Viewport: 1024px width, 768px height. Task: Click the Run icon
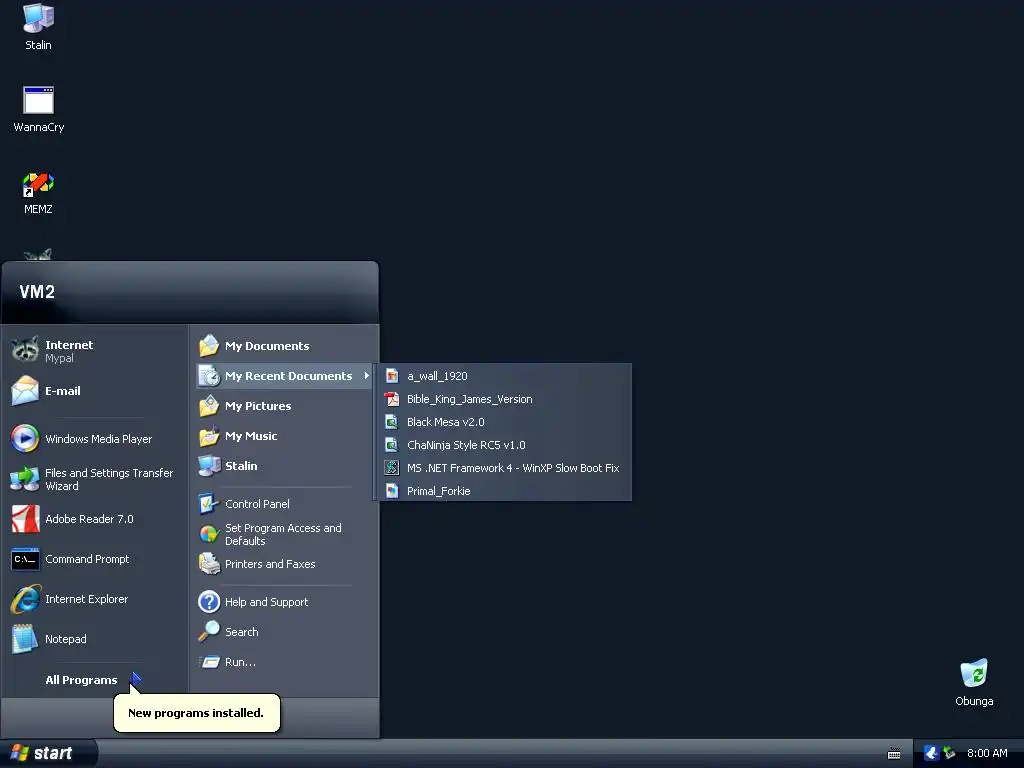click(x=209, y=662)
